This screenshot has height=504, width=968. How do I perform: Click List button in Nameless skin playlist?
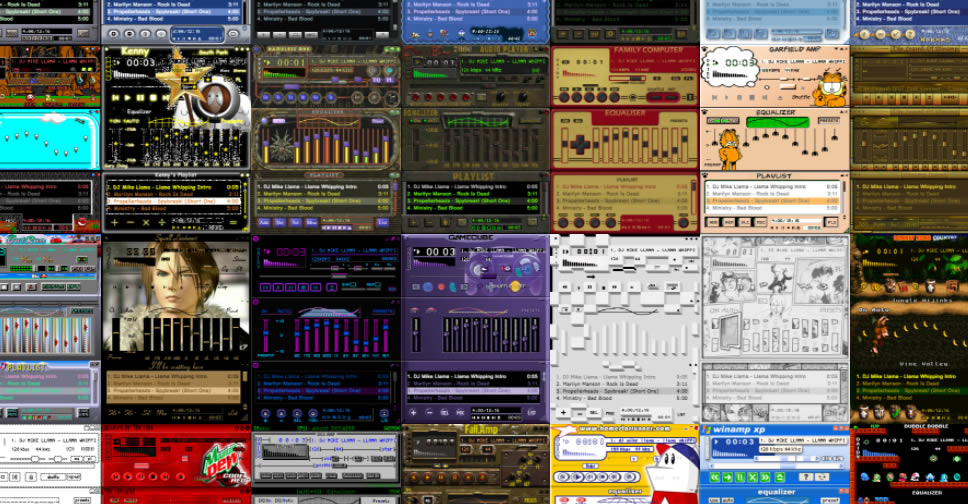382,222
